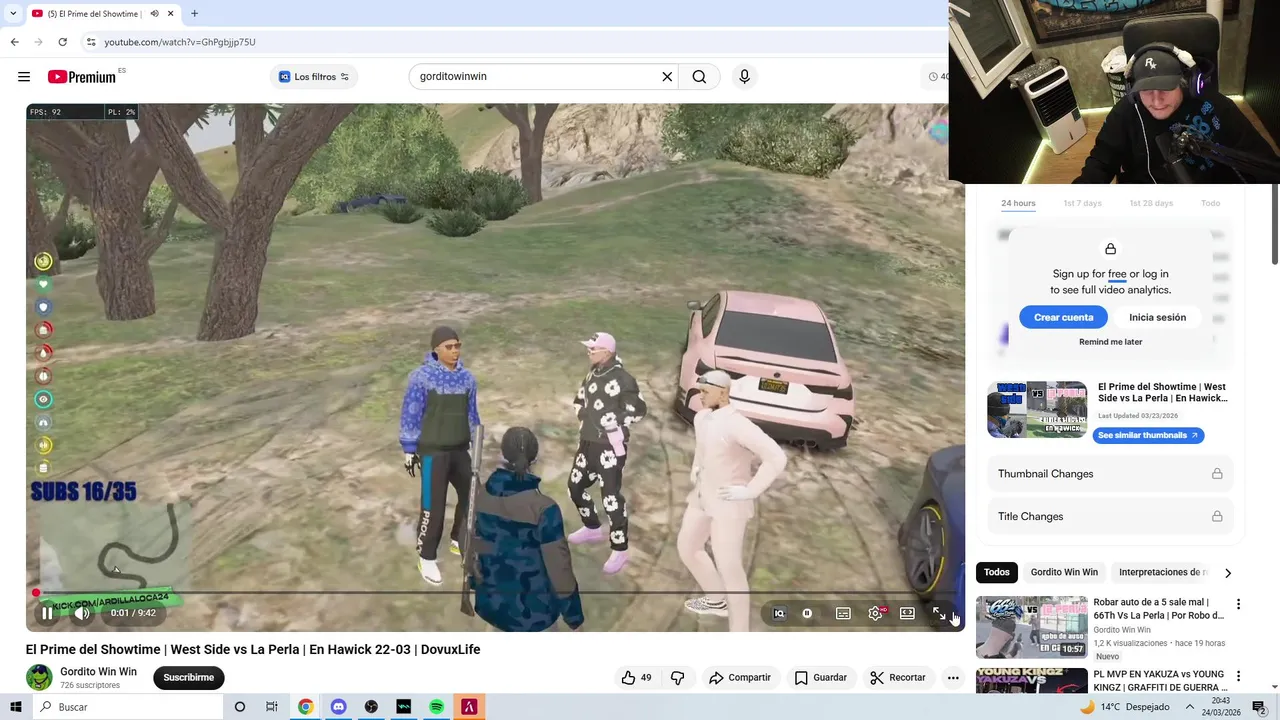This screenshot has width=1280, height=720.
Task: Save video with Guardar
Action: coord(821,678)
